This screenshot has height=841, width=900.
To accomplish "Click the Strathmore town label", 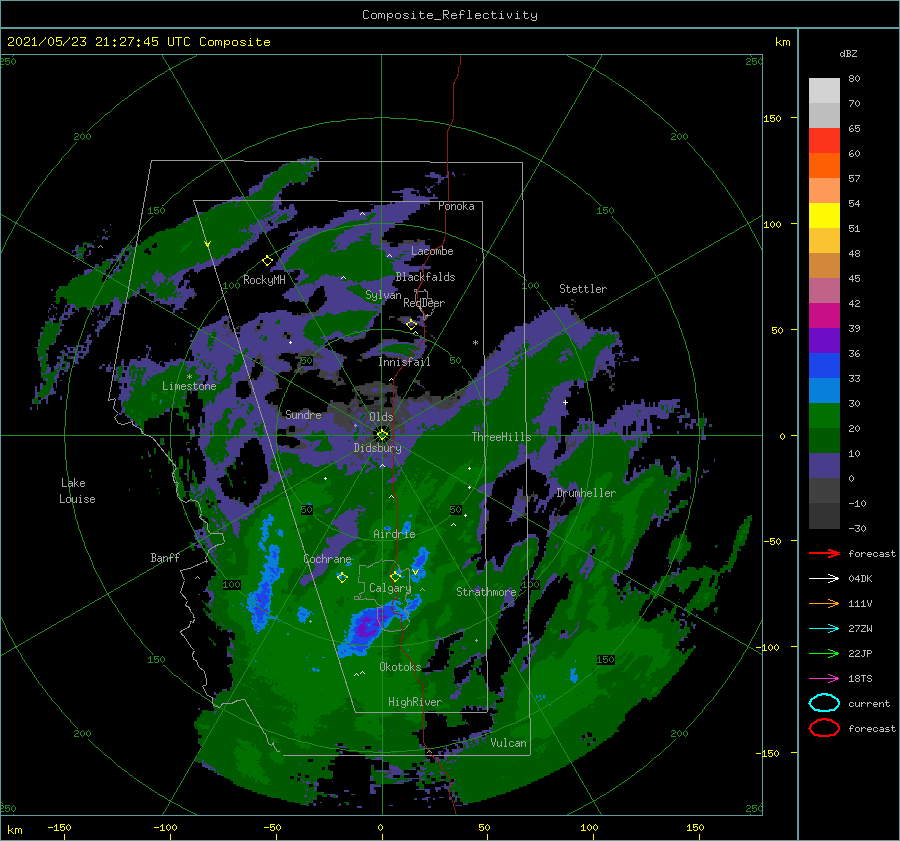I will (x=486, y=591).
